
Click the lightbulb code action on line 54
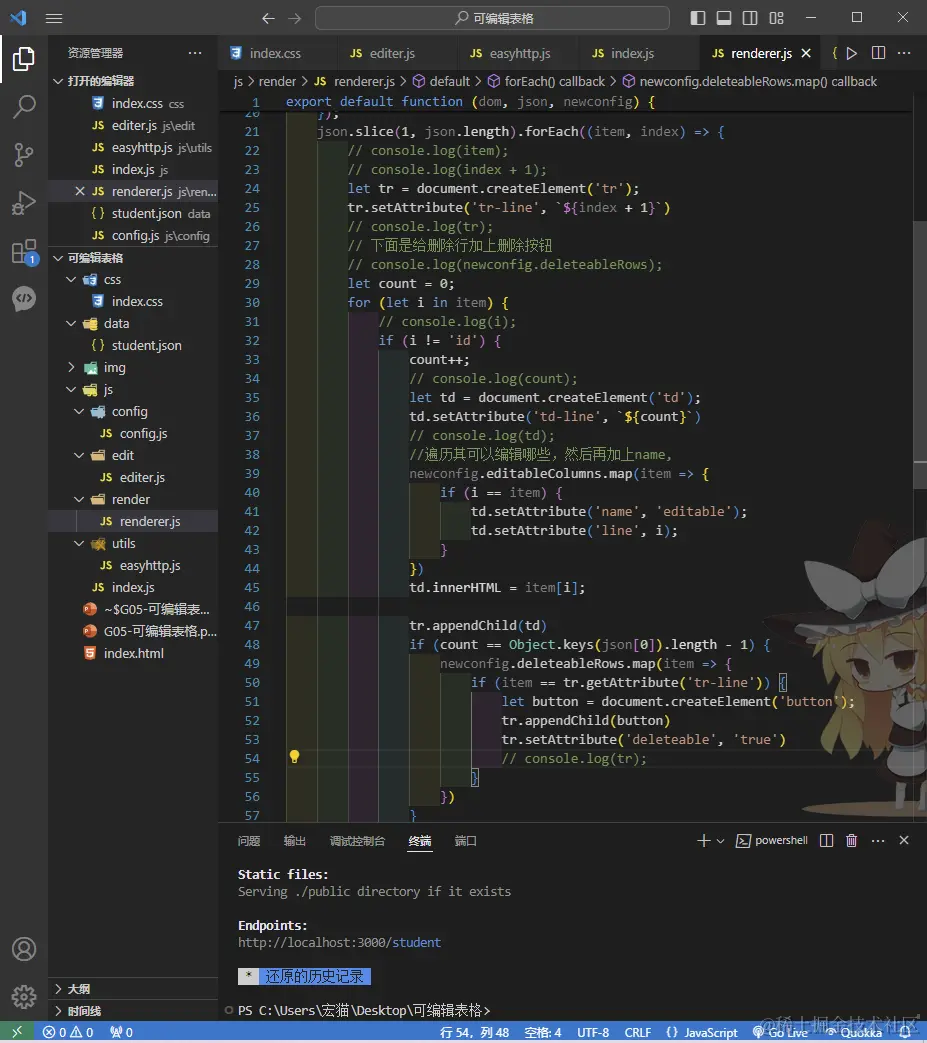[x=295, y=757]
